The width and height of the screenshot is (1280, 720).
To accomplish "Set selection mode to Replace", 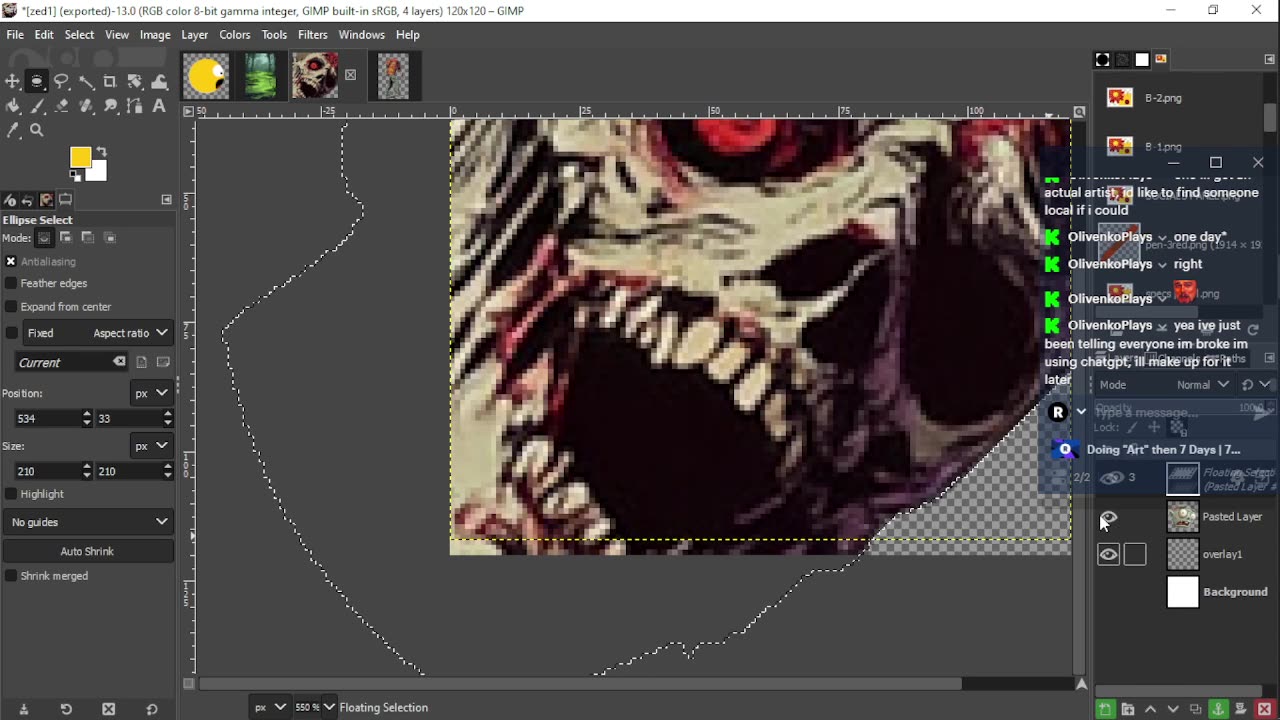I will [44, 238].
